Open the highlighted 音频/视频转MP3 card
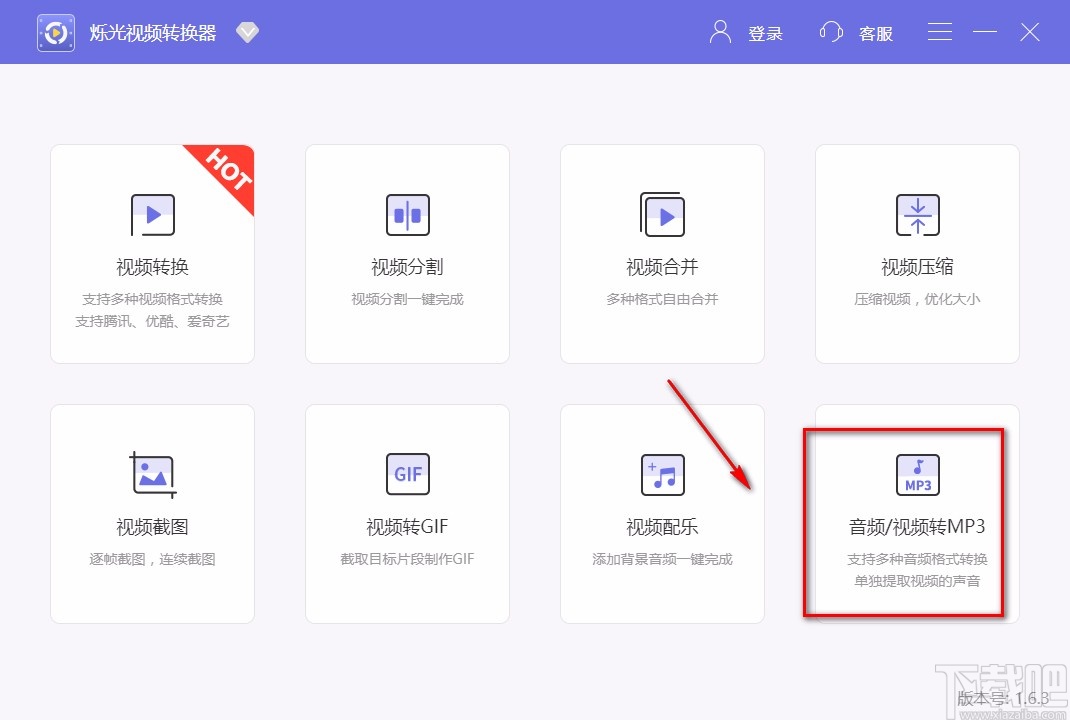This screenshot has height=720, width=1070. point(917,525)
